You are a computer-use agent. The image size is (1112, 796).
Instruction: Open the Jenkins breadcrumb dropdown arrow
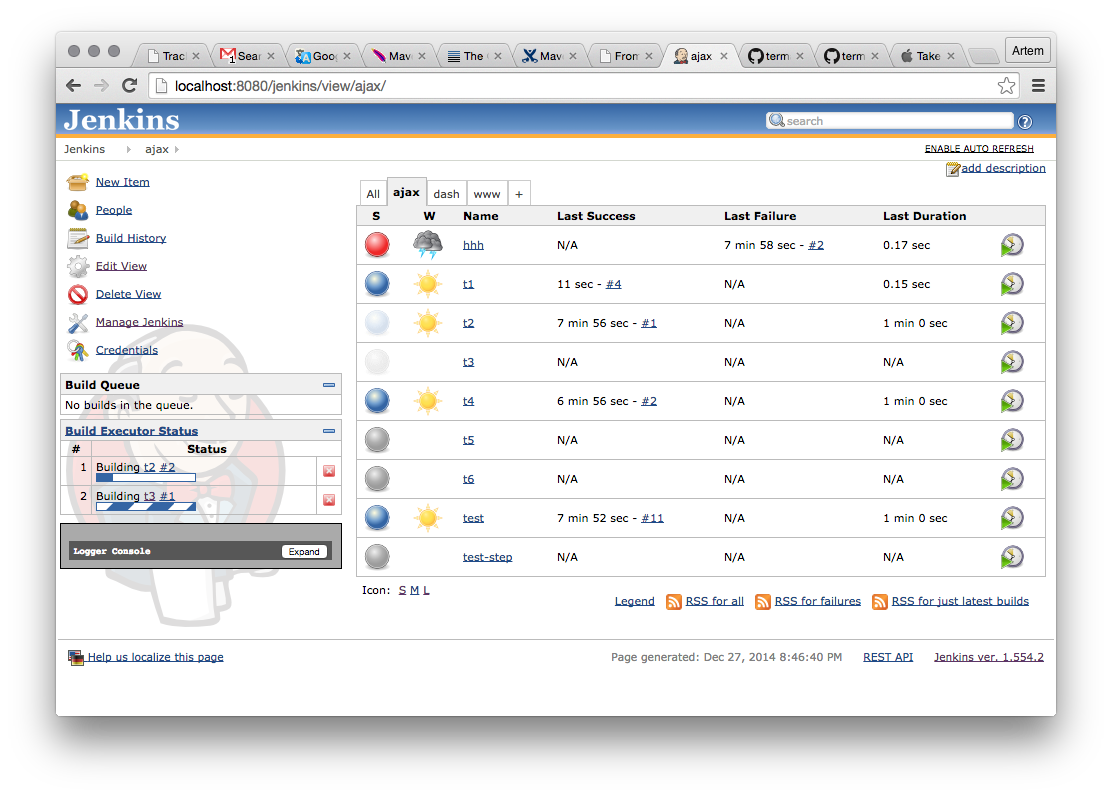pyautogui.click(x=128, y=150)
